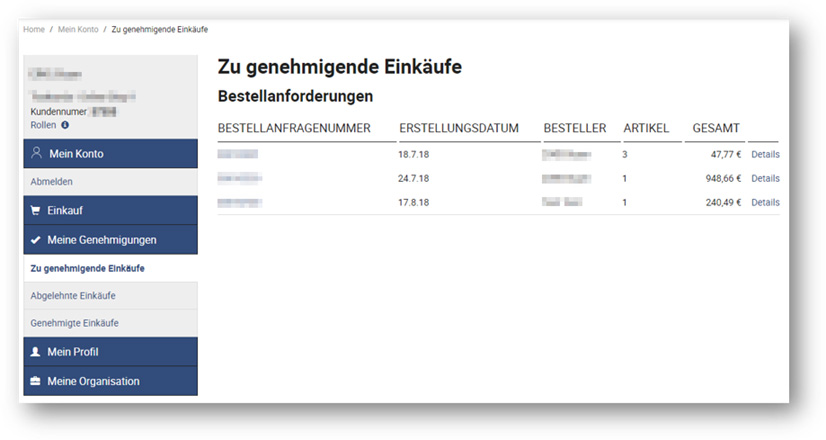Open Details for the 47,77 € request
Screen dimensions: 826x440
[765, 154]
